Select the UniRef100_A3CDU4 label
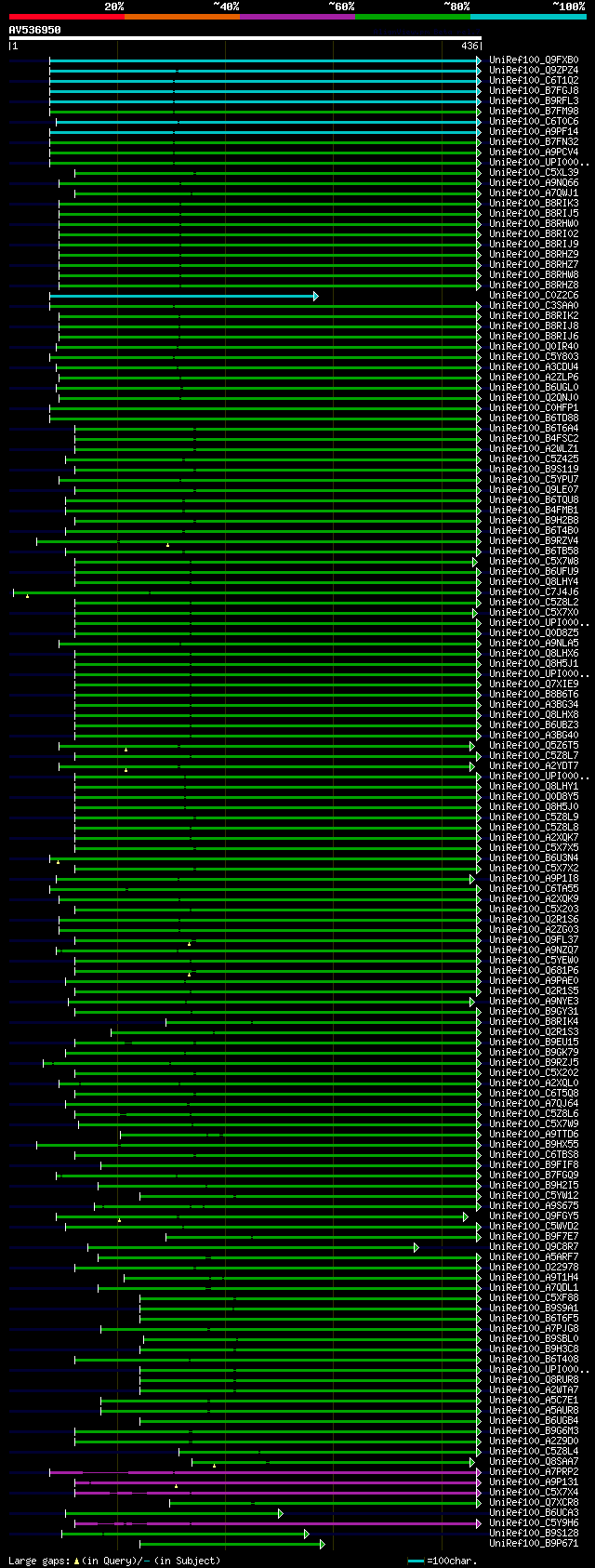This screenshot has width=595, height=1568. (x=534, y=367)
